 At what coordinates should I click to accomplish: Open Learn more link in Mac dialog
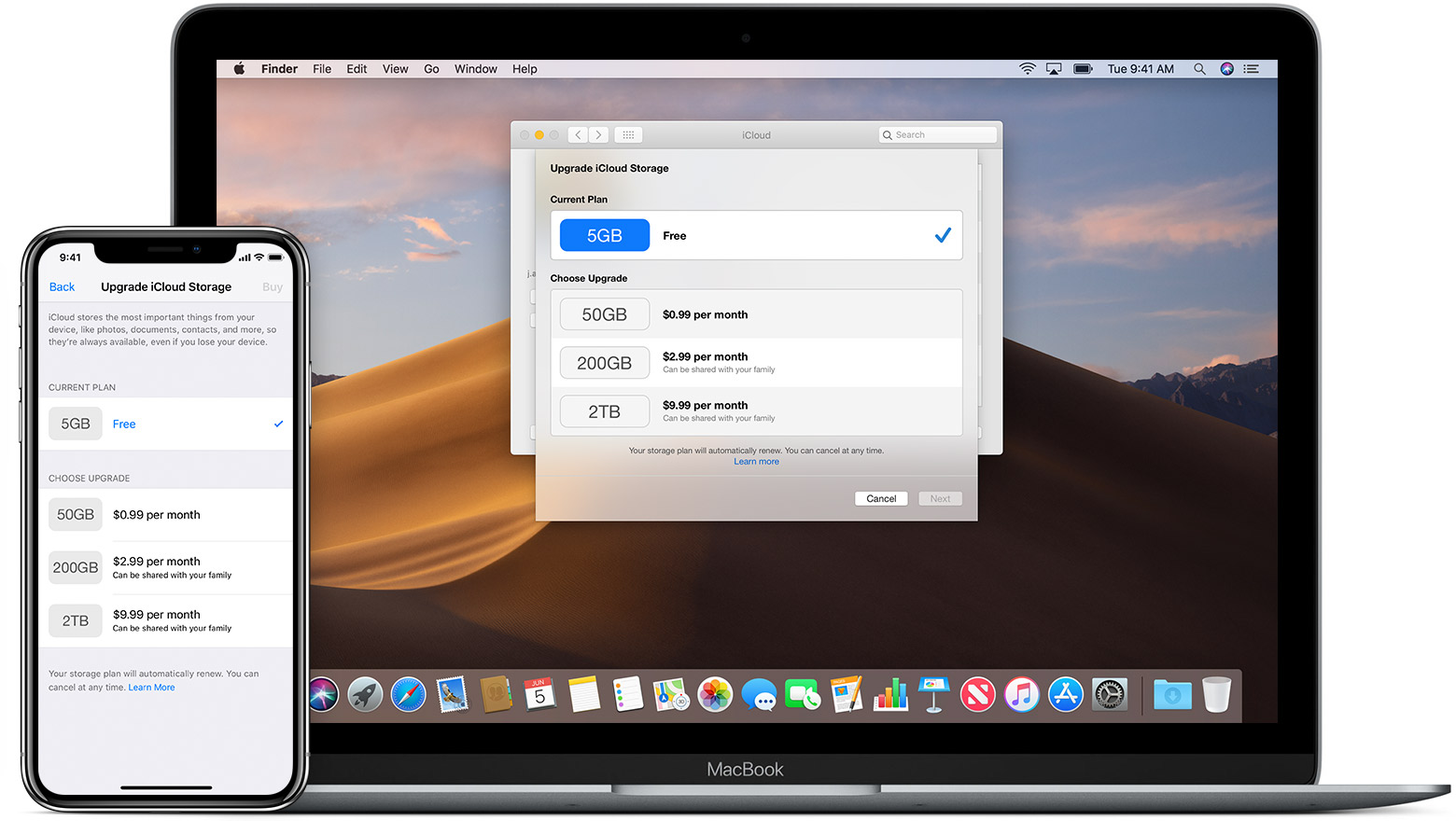pos(756,462)
